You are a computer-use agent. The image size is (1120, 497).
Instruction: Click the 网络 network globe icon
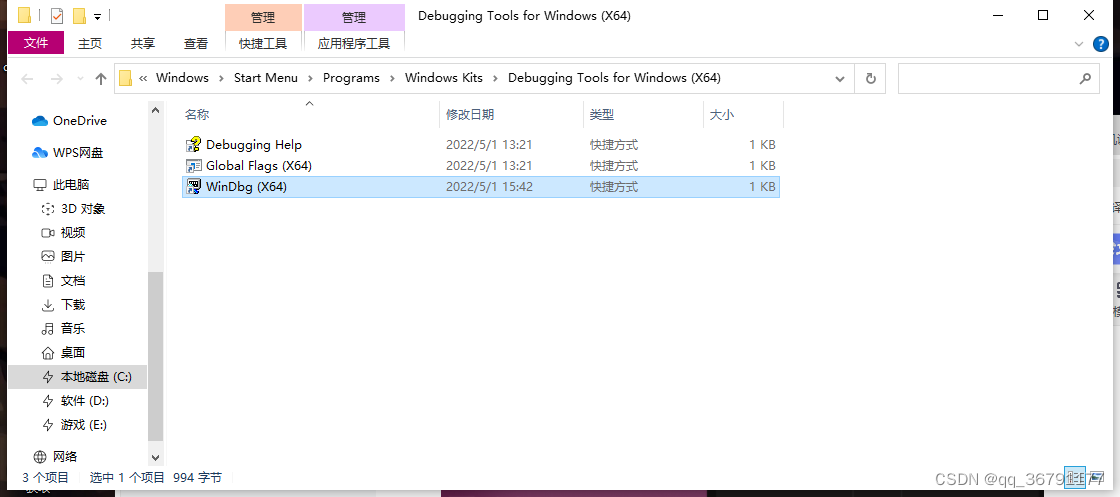coord(39,457)
